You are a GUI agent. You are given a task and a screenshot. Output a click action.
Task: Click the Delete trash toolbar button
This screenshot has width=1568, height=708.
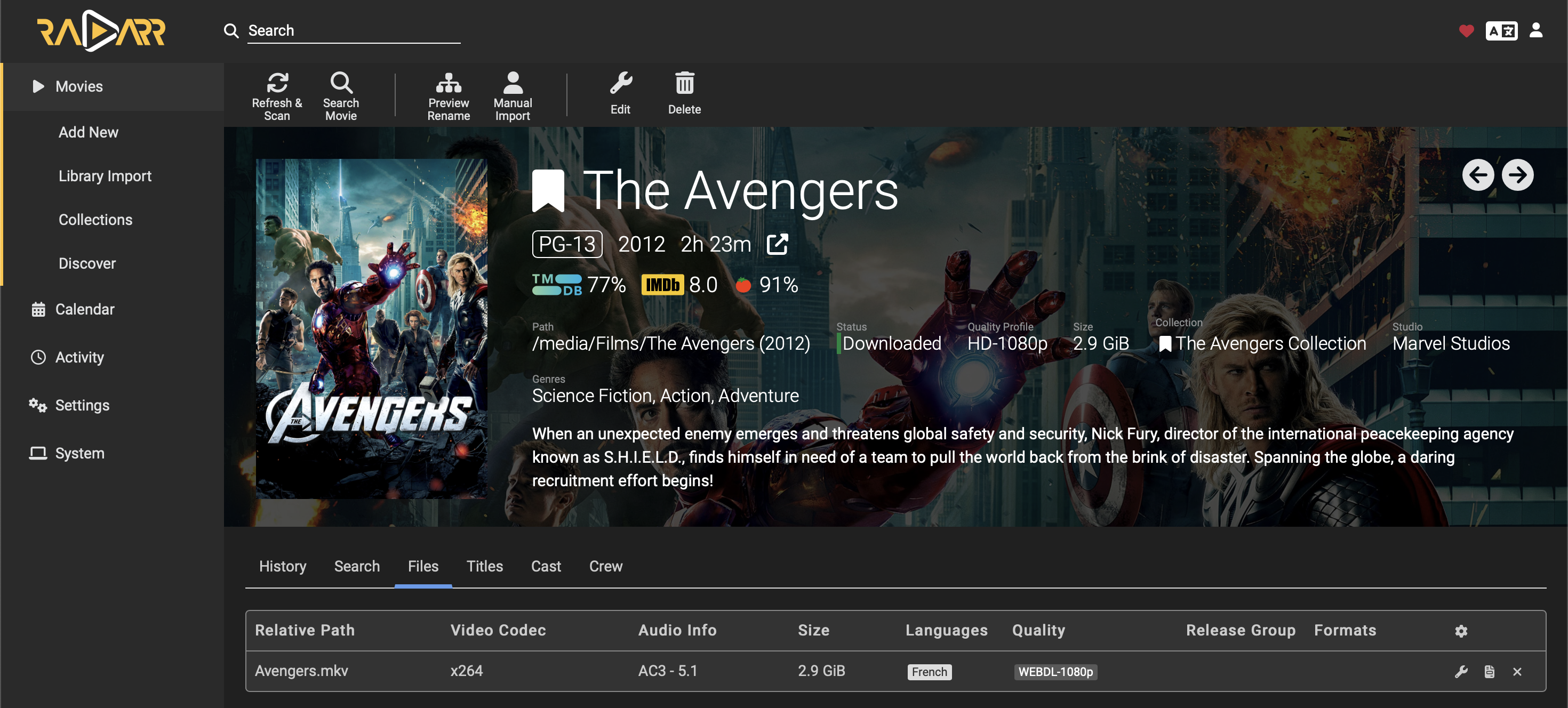coord(684,93)
